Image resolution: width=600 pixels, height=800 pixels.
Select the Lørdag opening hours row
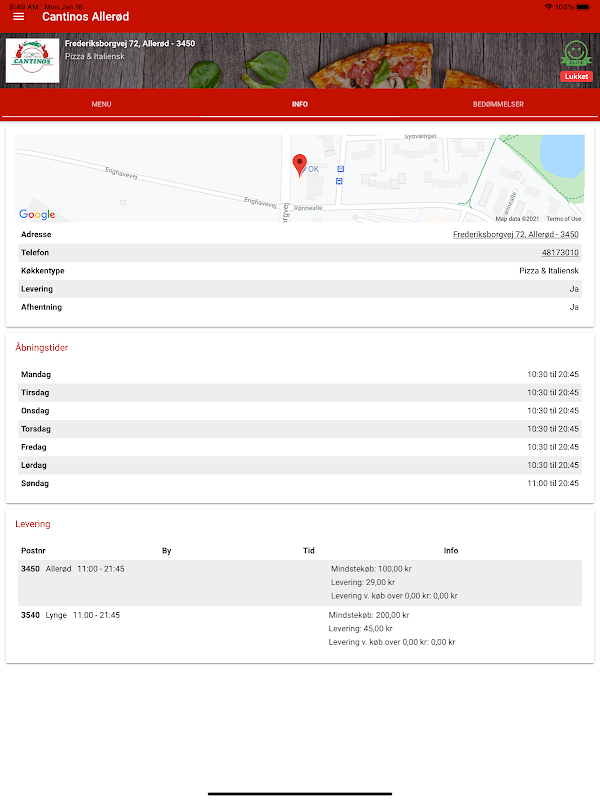pyautogui.click(x=300, y=465)
